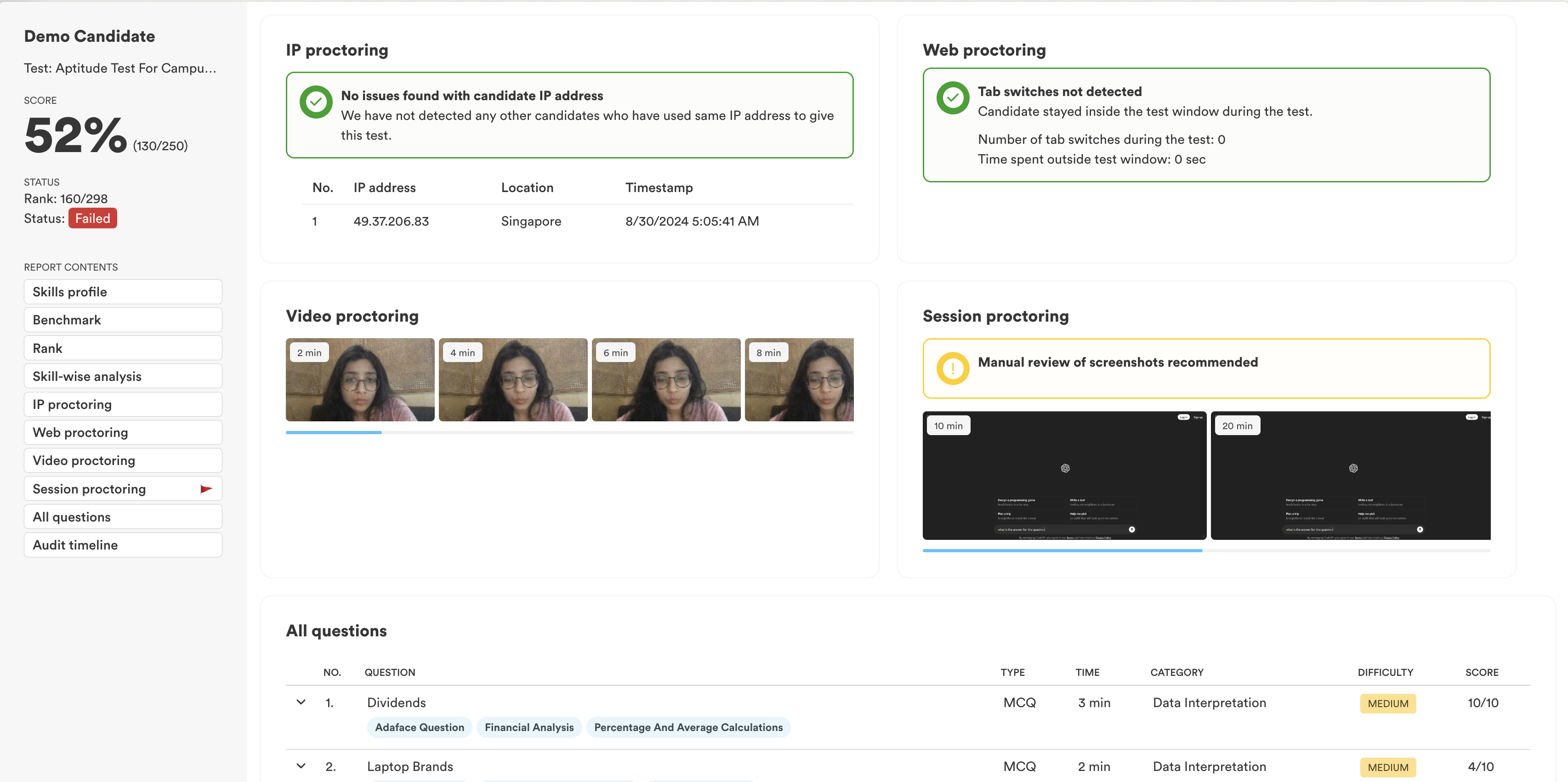This screenshot has width=1568, height=782.
Task: Click the ChatGPT logo in 20 min screenshot
Action: coord(1352,468)
